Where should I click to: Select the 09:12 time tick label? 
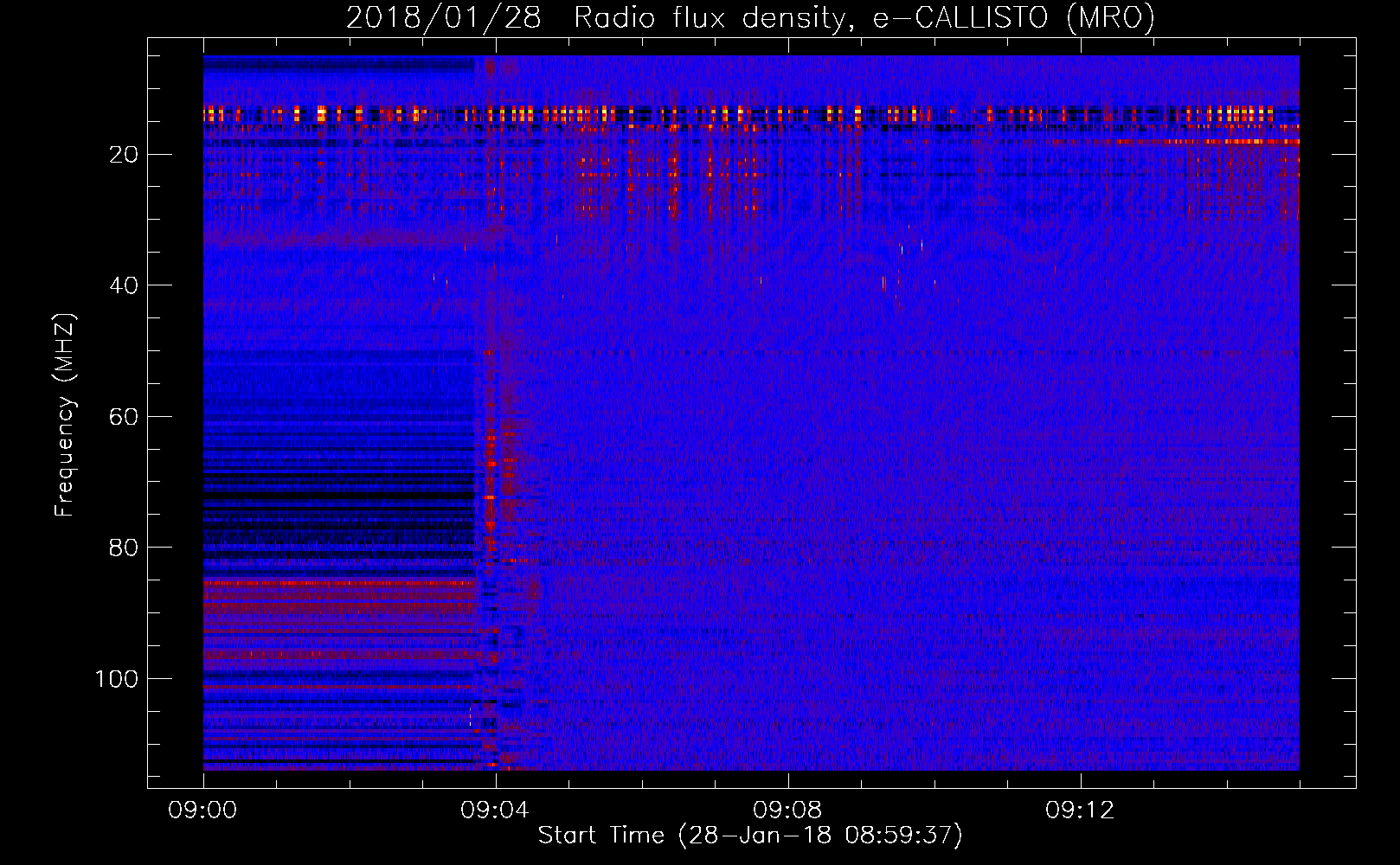[1080, 811]
